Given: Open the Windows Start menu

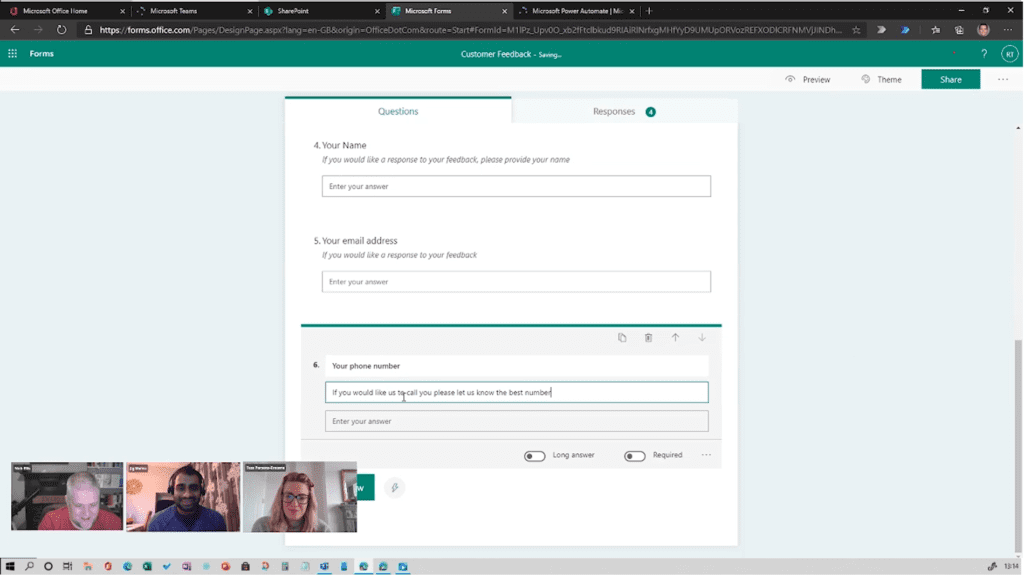Looking at the screenshot, I should click(x=10, y=567).
